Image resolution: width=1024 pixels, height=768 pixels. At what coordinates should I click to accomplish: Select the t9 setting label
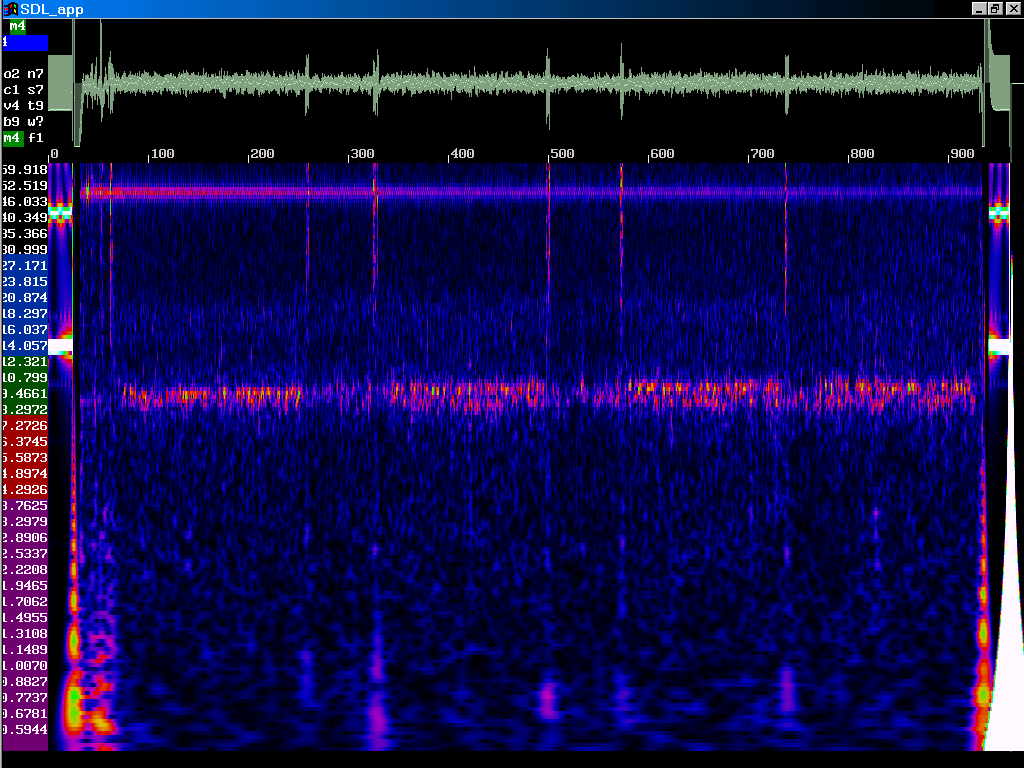[36, 105]
